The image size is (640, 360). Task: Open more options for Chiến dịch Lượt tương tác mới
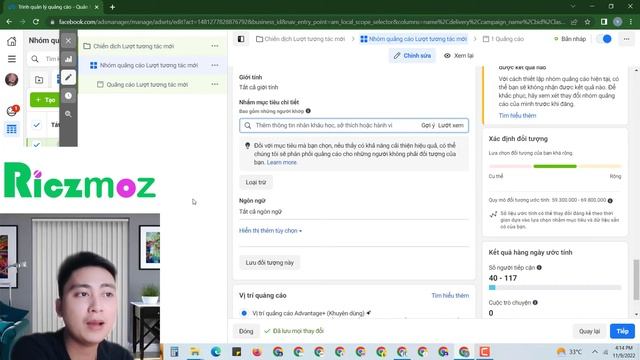[x=215, y=46]
